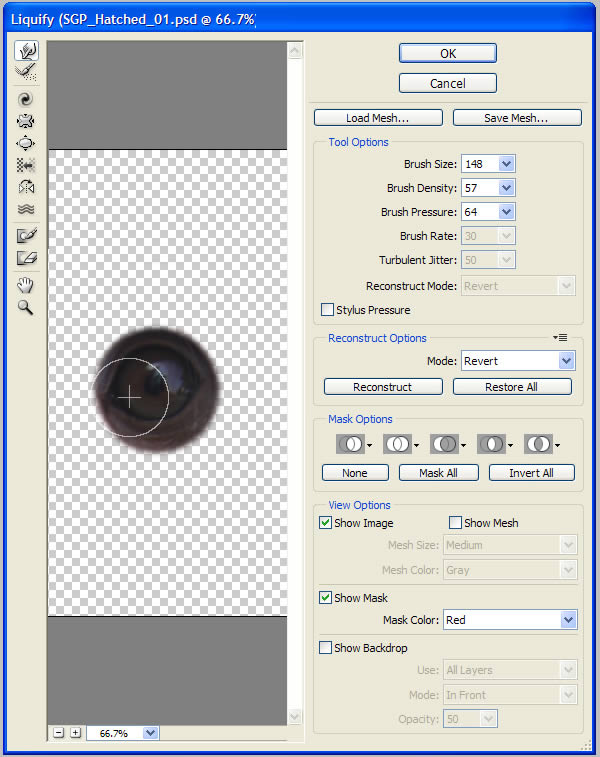Uncheck the Show Image checkbox
The width and height of the screenshot is (600, 757).
pos(325,522)
